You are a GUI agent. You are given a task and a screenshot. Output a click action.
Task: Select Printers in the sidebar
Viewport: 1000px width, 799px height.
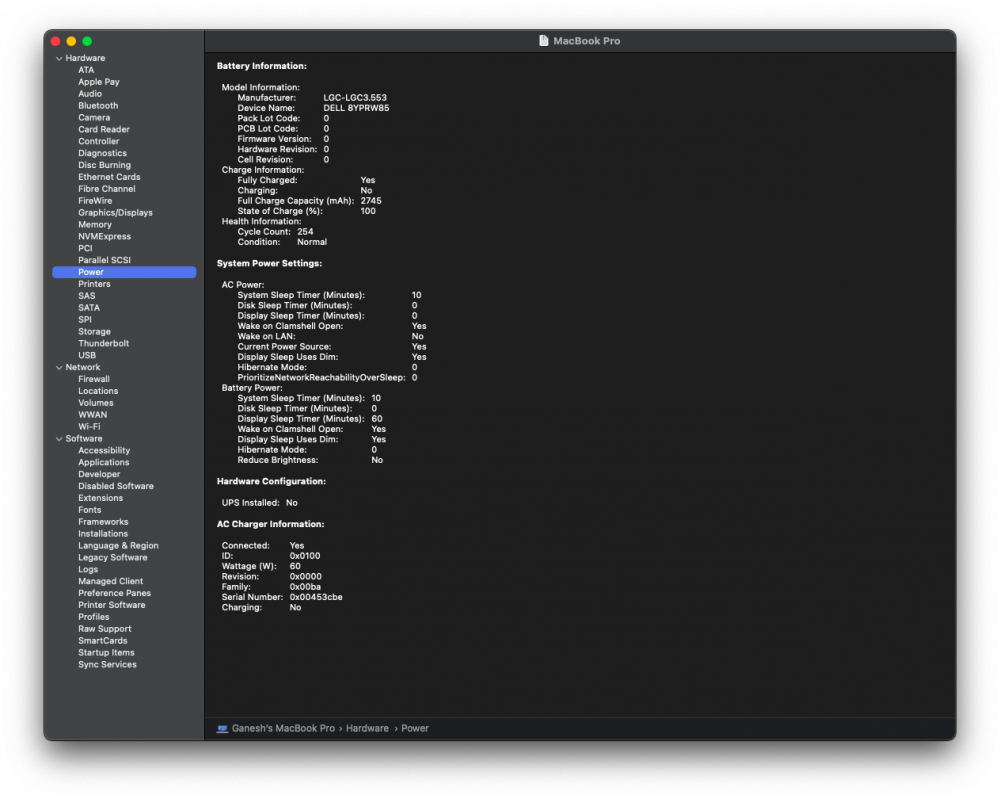point(94,284)
